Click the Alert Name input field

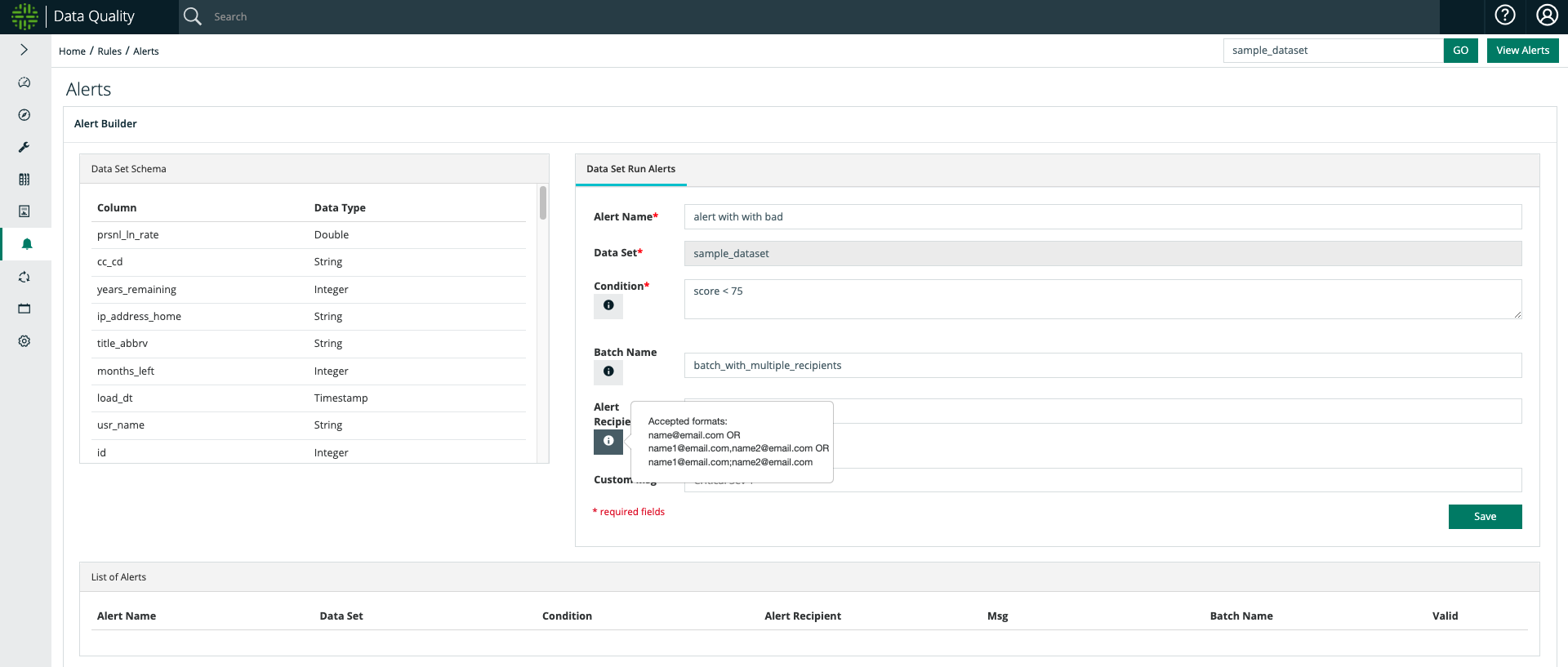pyautogui.click(x=1102, y=217)
